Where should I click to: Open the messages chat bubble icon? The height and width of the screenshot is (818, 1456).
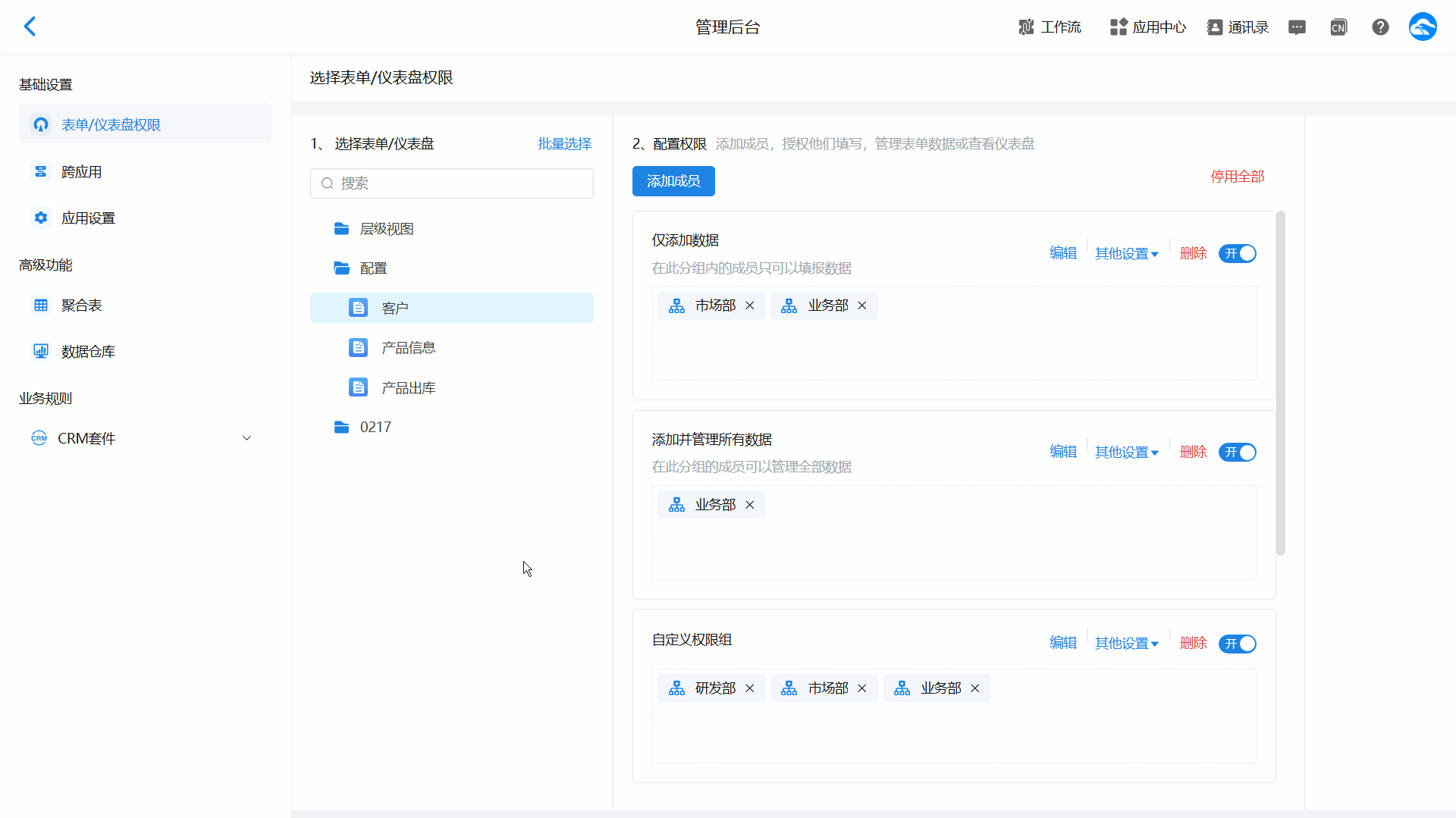coord(1297,27)
